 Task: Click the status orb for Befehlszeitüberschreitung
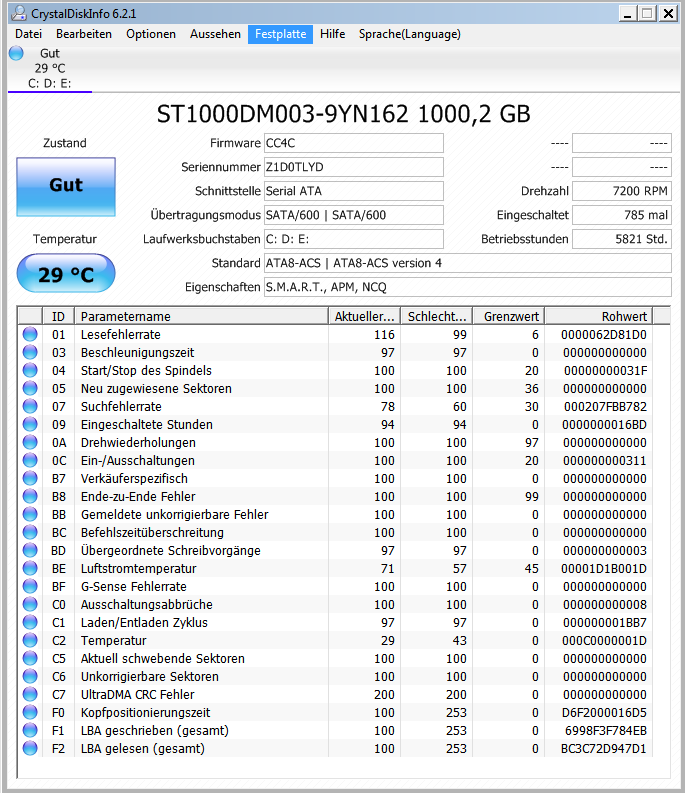(30, 533)
